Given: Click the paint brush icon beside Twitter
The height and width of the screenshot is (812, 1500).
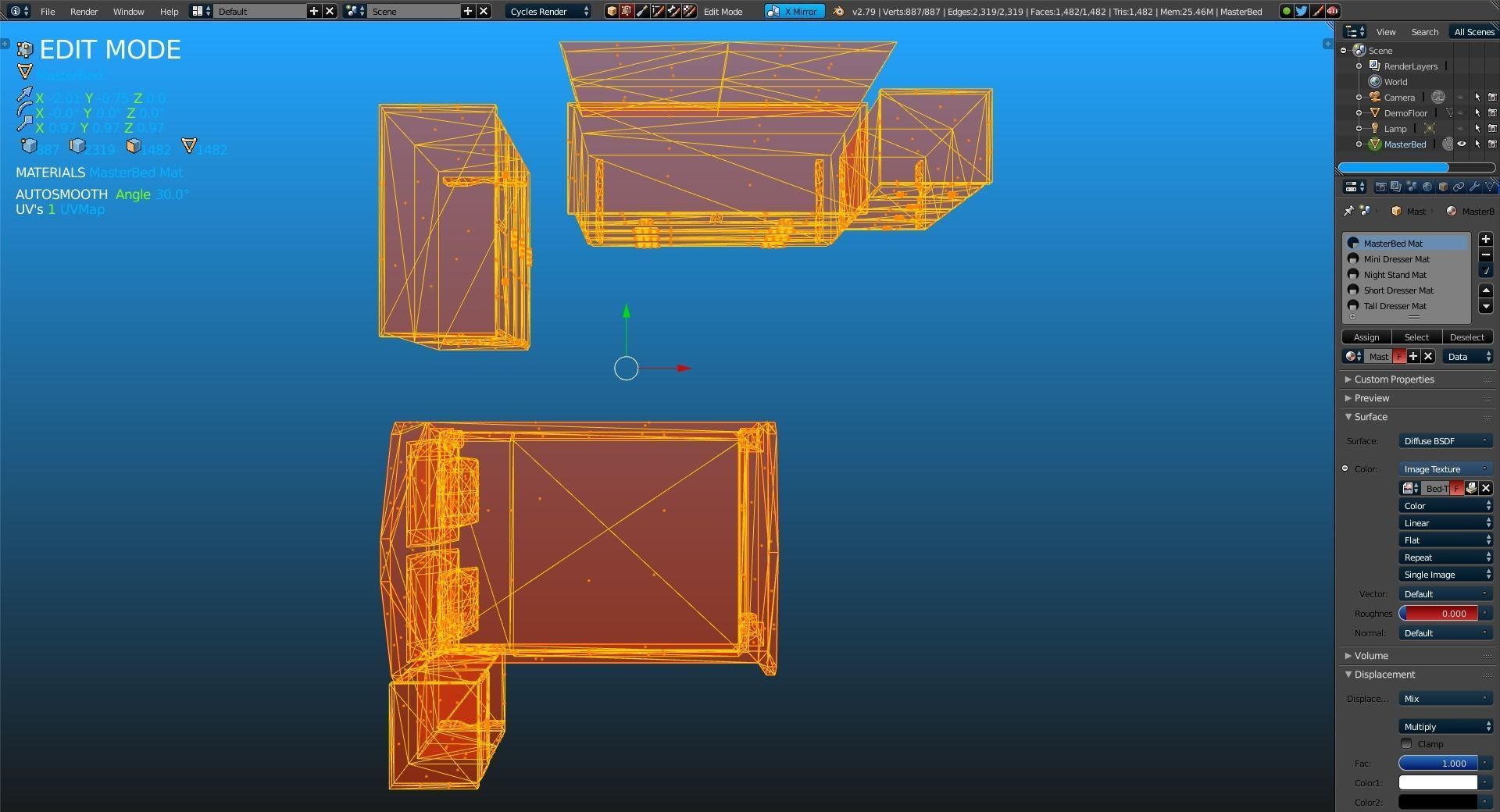Looking at the screenshot, I should (x=1317, y=11).
